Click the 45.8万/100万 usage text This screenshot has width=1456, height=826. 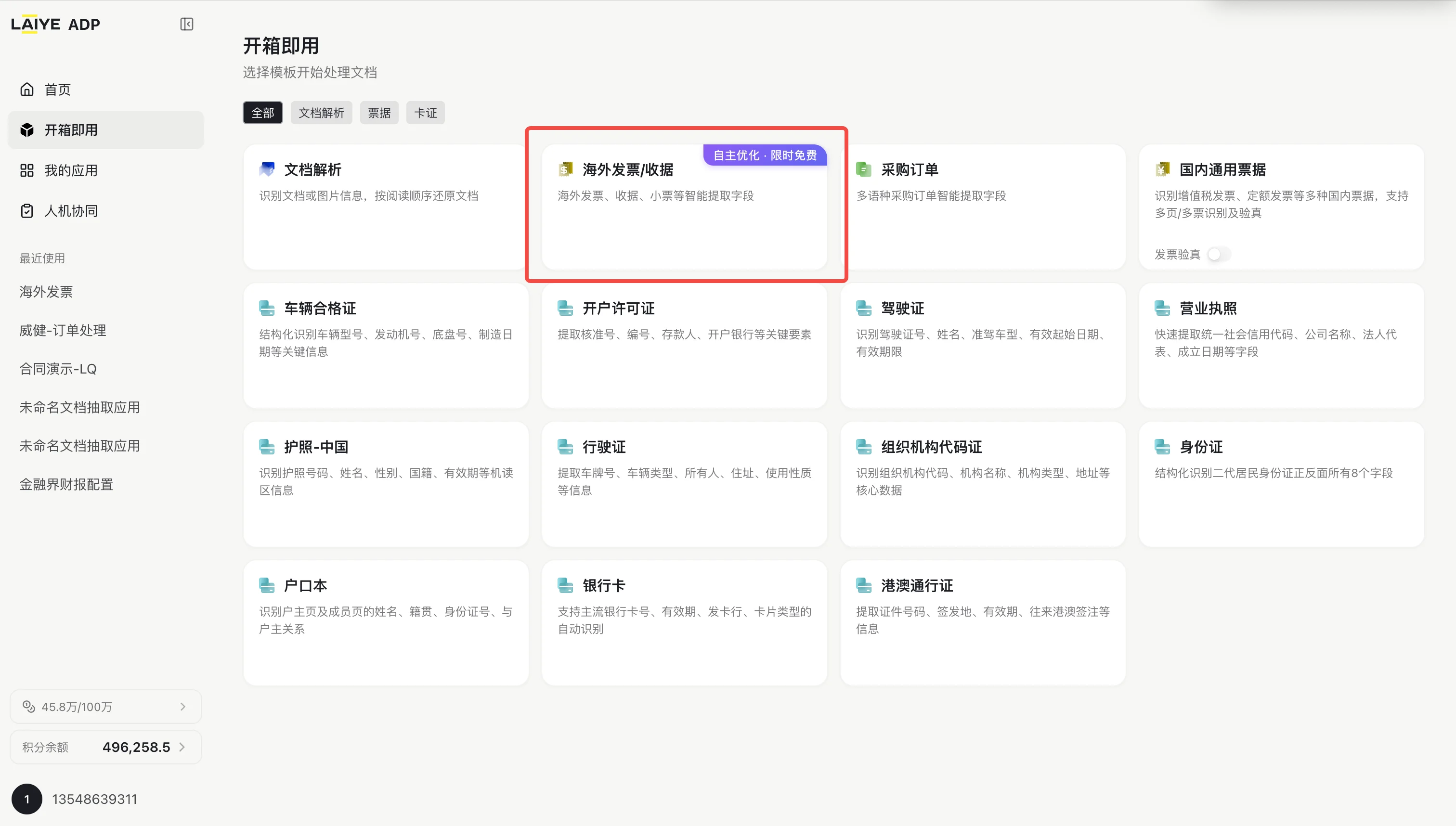[77, 706]
